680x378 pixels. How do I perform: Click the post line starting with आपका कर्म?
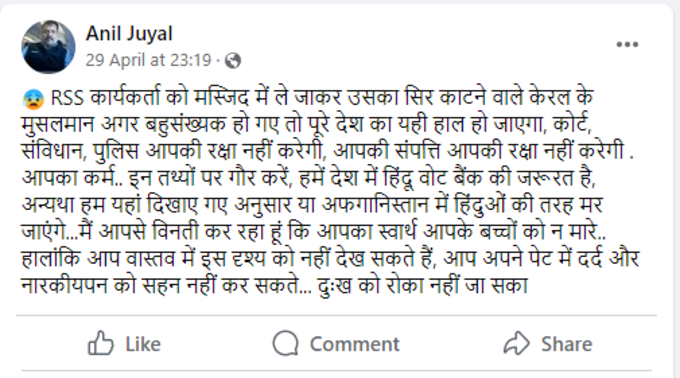pyautogui.click(x=308, y=178)
